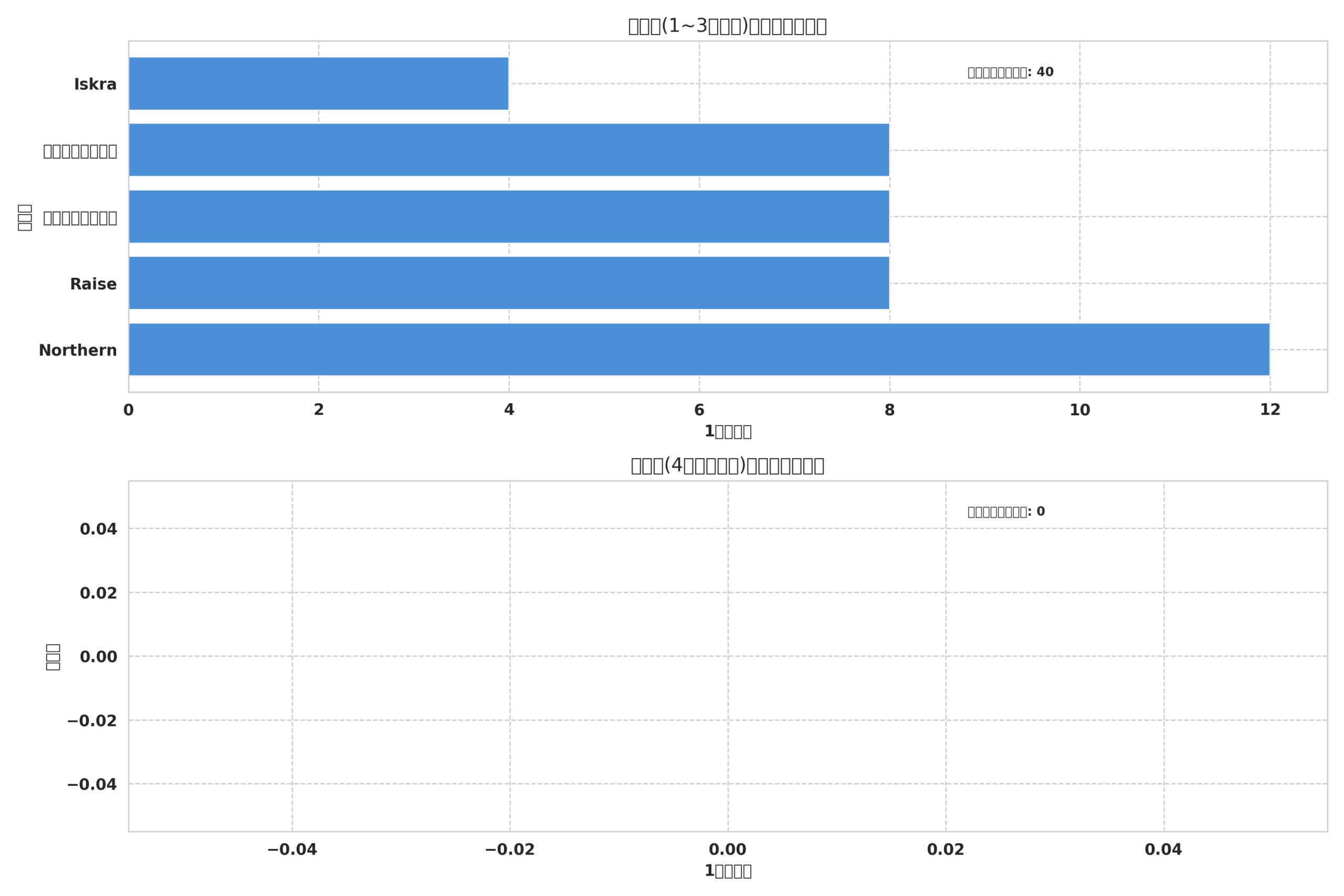Click the annotation text ending in 40
This screenshot has height=896, width=1344.
click(1011, 72)
